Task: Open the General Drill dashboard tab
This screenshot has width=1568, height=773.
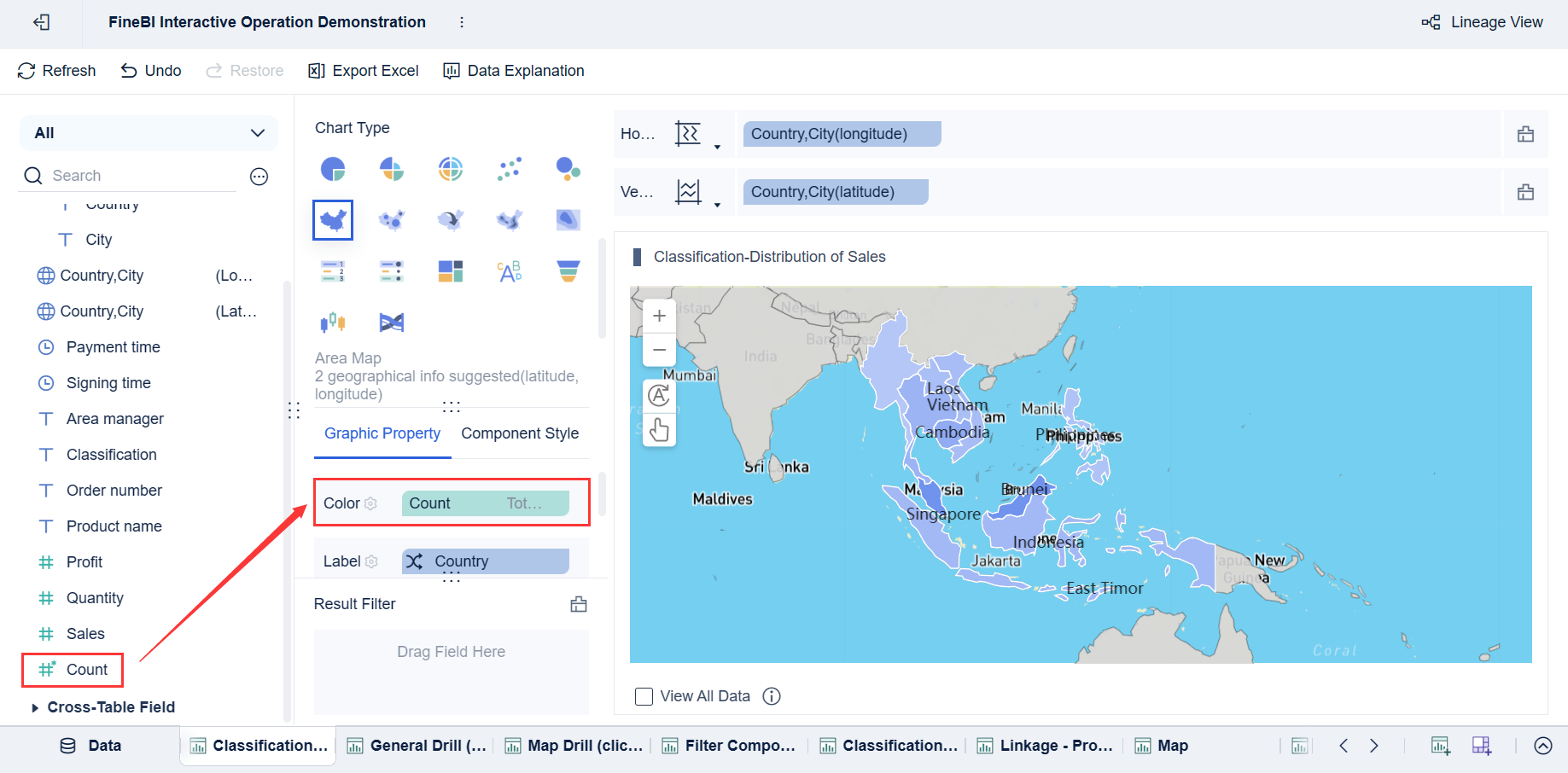Action: [x=417, y=746]
